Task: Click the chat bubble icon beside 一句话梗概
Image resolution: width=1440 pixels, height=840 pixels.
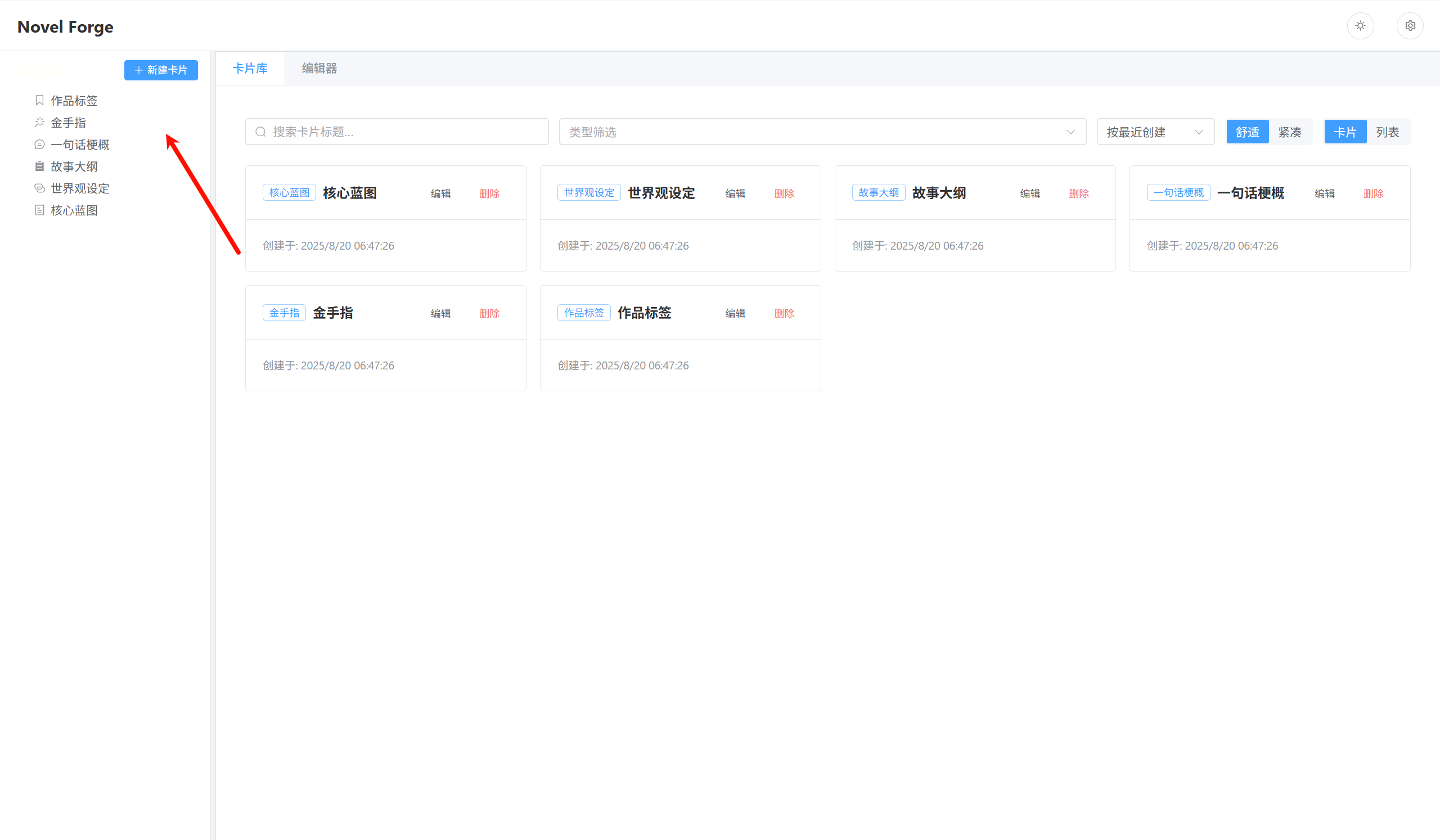Action: (39, 144)
